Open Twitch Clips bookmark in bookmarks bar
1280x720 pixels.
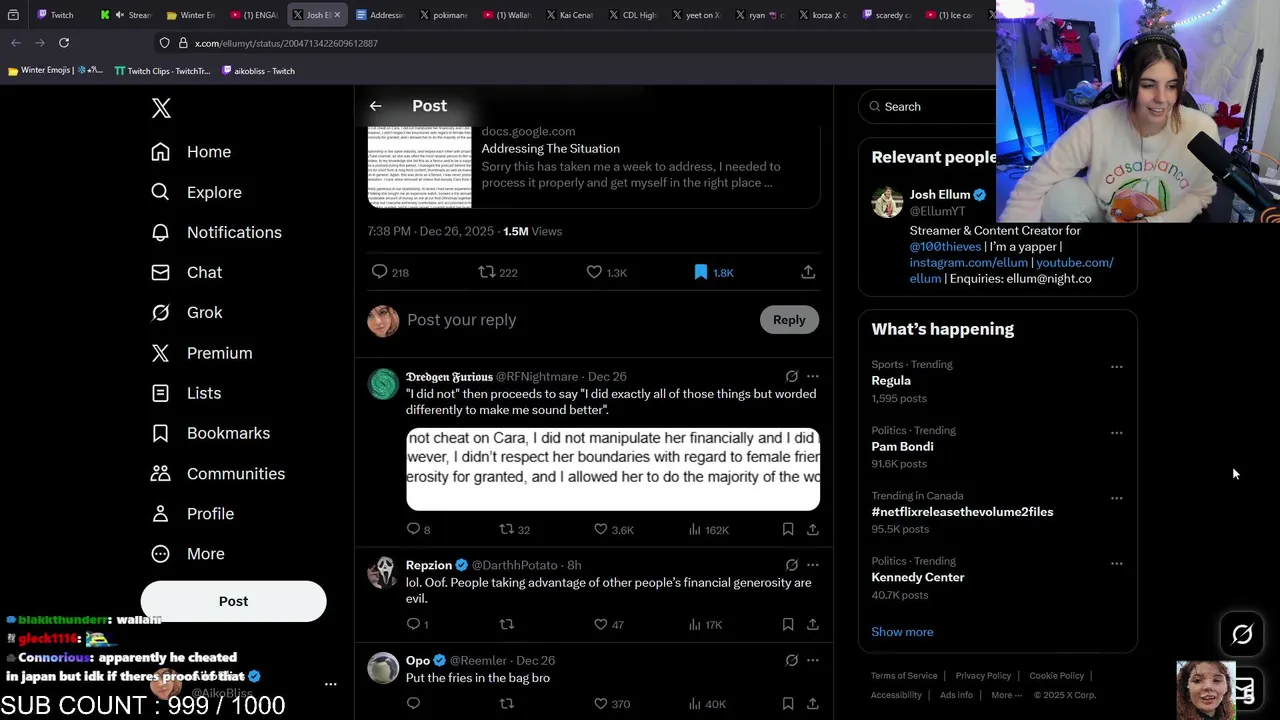point(162,71)
